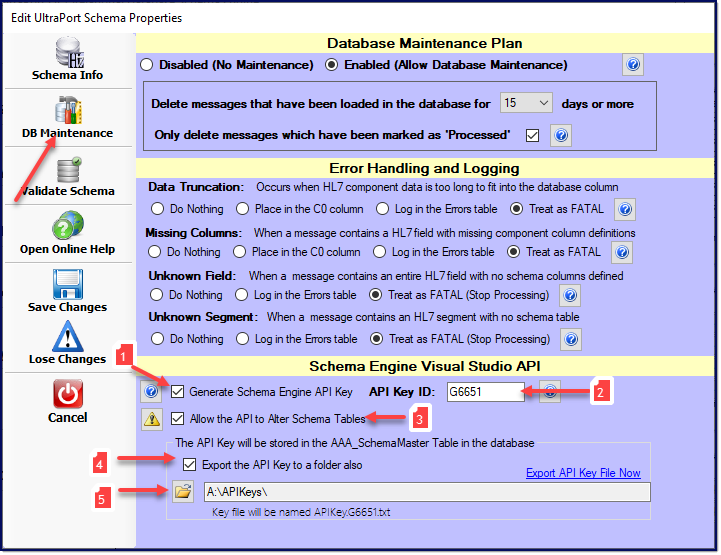Toggle Export the API Key to a folder
Screen dimensions: 721x555
click(x=189, y=464)
